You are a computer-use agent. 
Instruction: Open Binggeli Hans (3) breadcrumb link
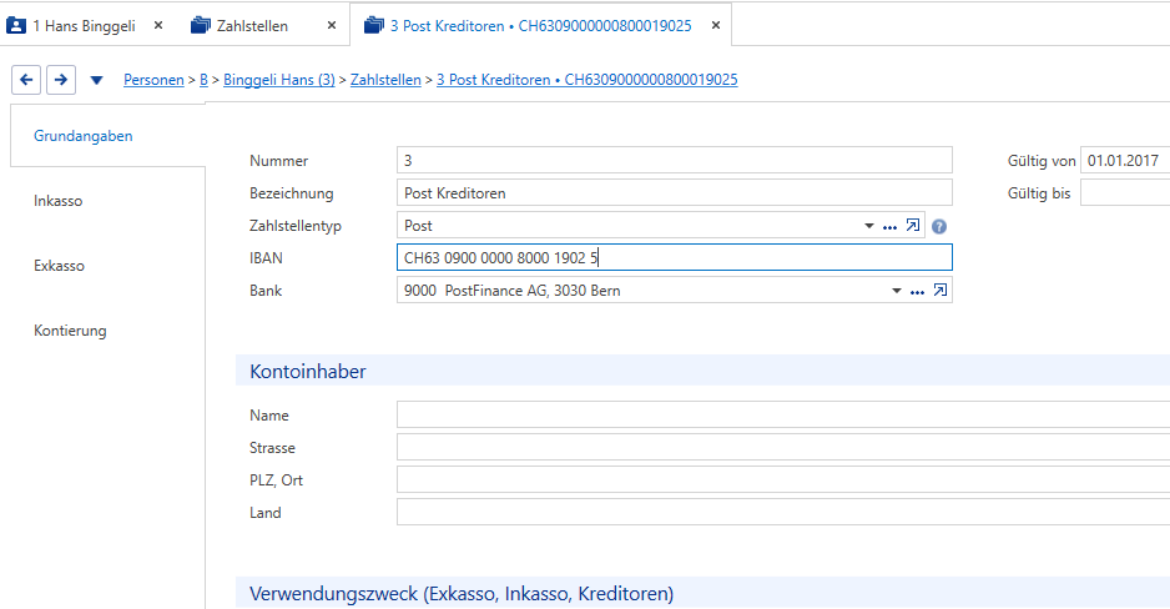coord(279,80)
